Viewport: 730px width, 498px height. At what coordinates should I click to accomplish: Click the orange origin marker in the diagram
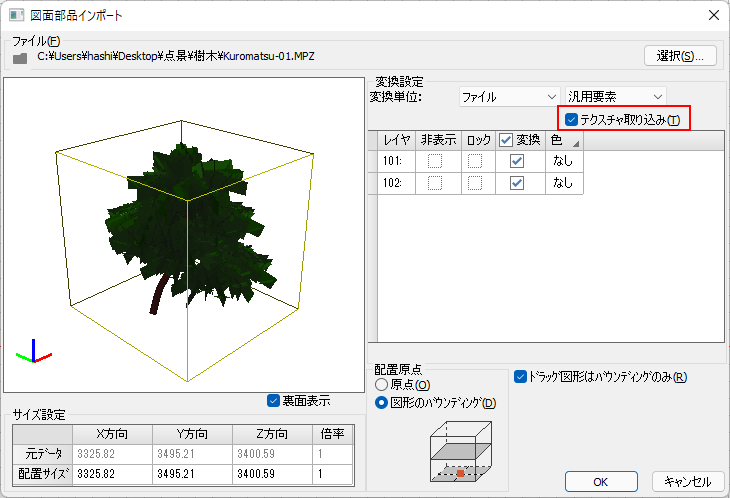pyautogui.click(x=460, y=473)
